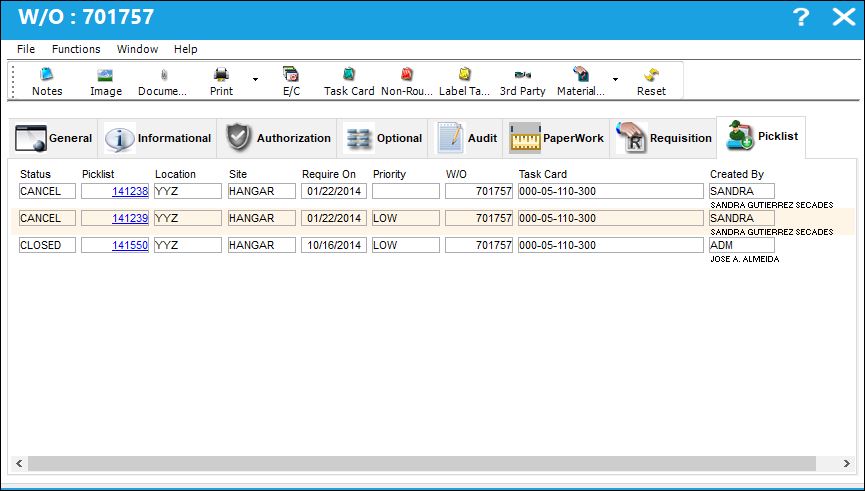Switch to the PaperWork tab
Screen dimensions: 865x491
coord(556,138)
